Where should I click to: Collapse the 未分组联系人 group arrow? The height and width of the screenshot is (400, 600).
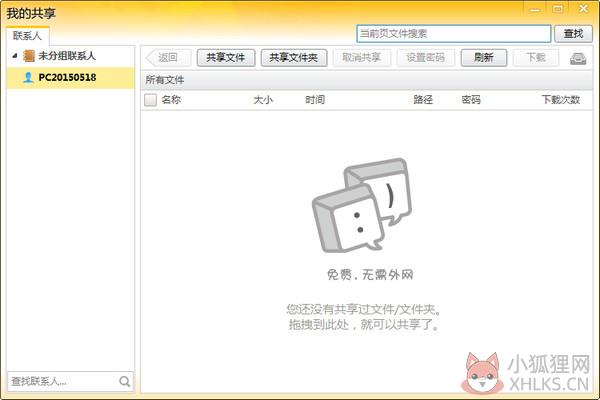click(15, 56)
